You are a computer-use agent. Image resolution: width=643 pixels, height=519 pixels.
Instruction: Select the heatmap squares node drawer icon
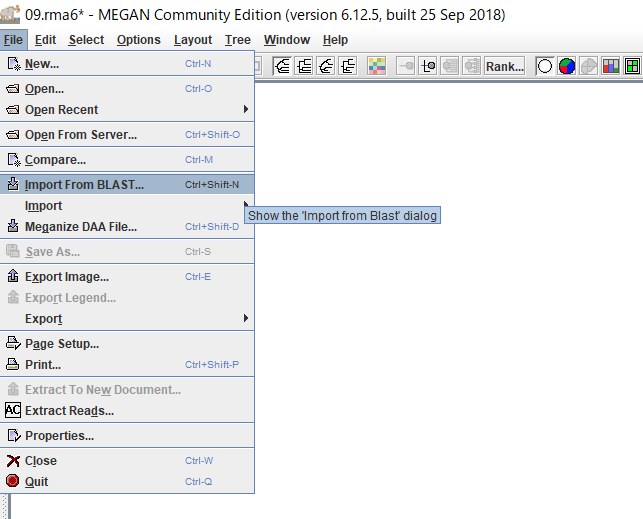[x=632, y=66]
